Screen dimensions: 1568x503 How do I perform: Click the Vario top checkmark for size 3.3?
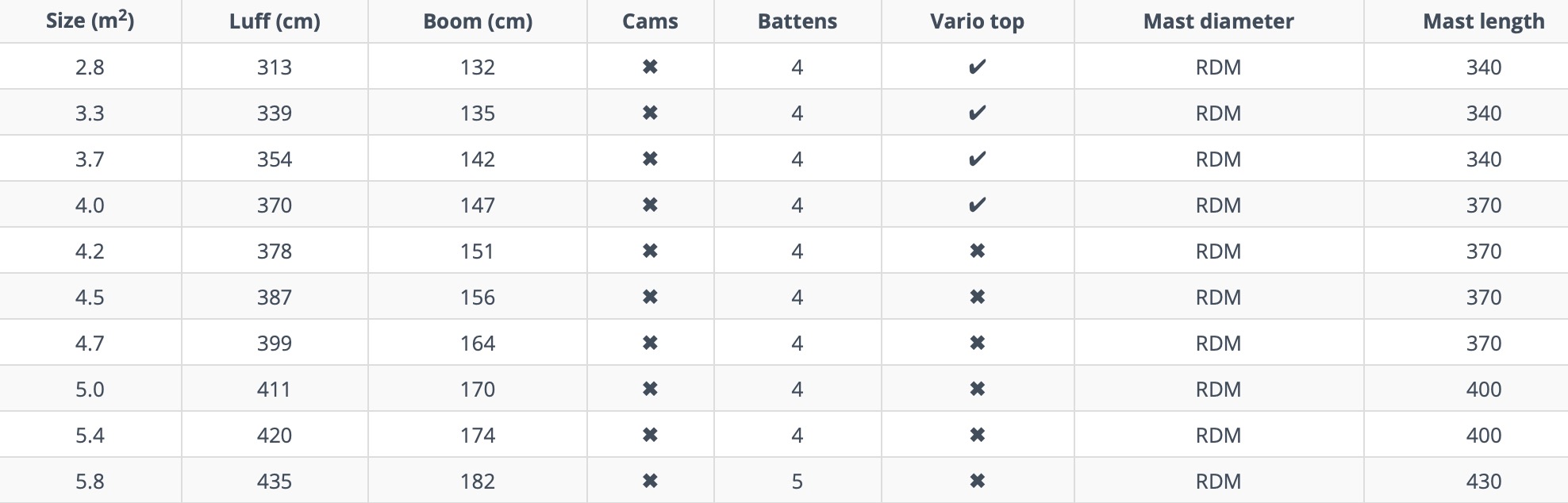(x=977, y=113)
